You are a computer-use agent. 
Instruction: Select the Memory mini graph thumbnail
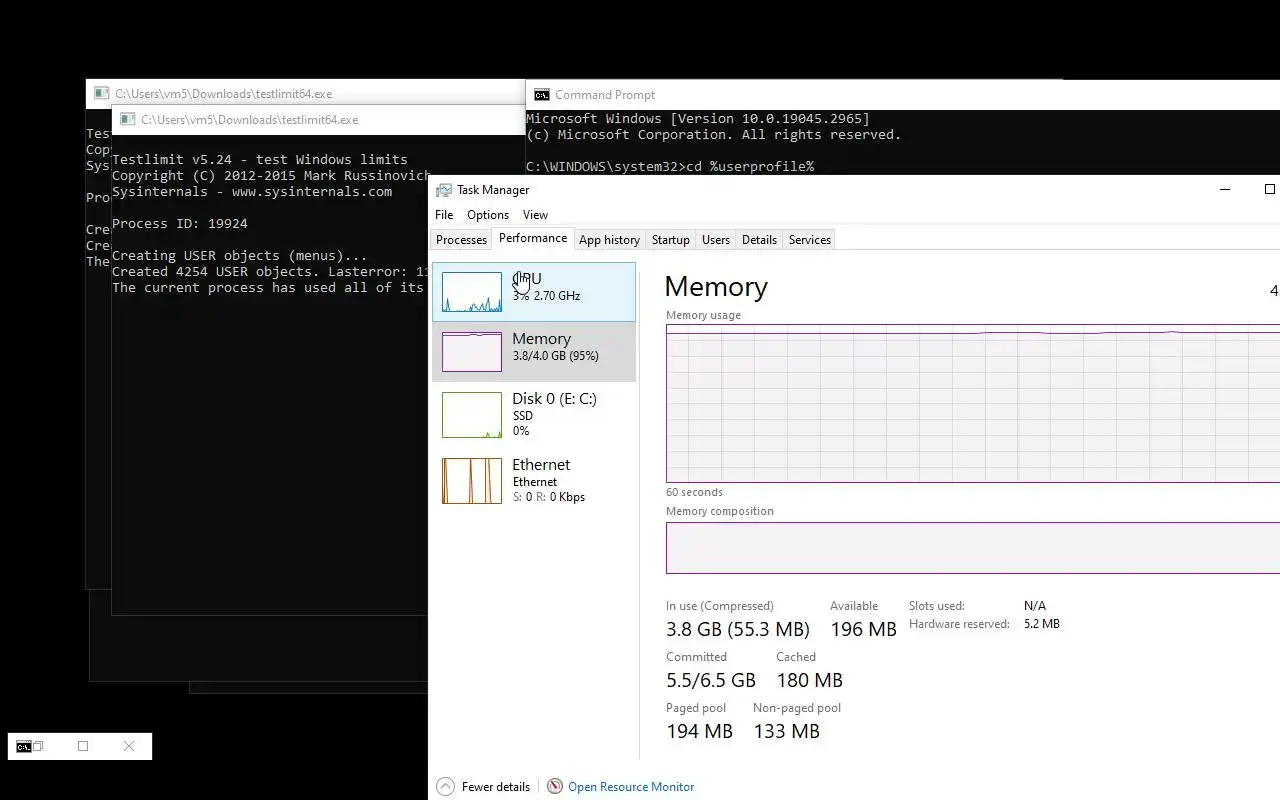tap(472, 352)
